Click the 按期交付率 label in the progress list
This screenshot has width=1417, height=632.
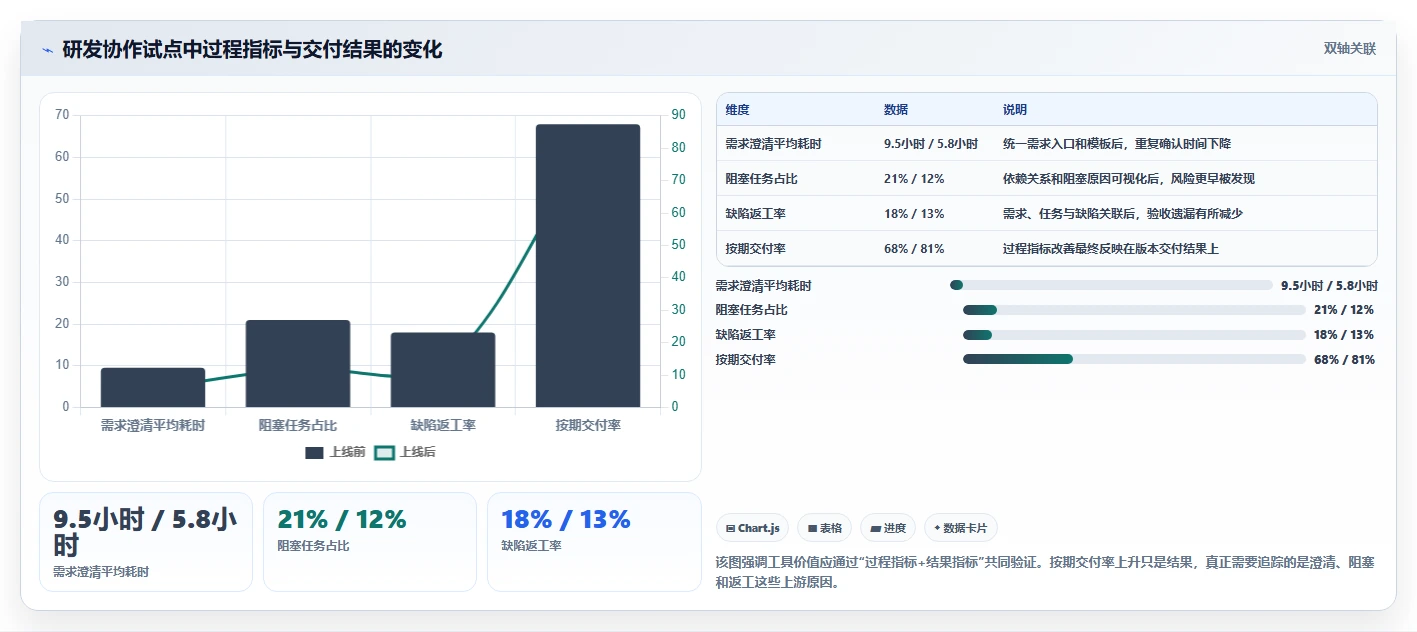click(745, 360)
